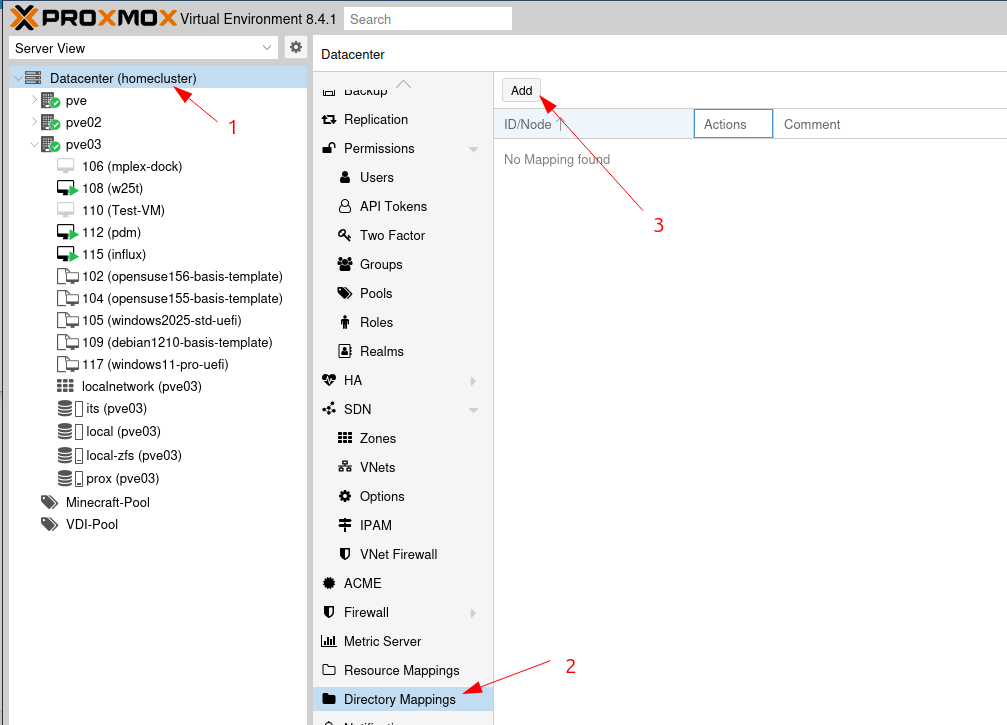Click the pve node icon
The width and height of the screenshot is (1007, 725).
pos(50,100)
